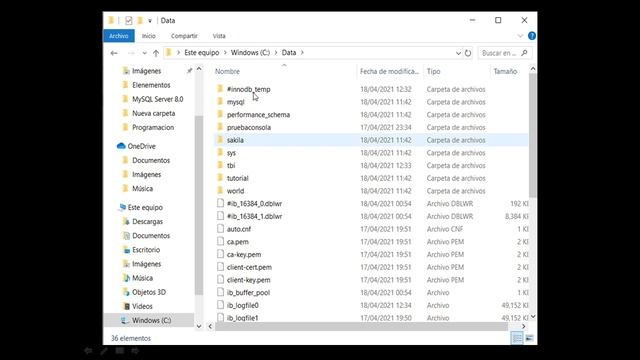Select the ib_buffer_pool file icon
This screenshot has width=640, height=360.
tap(220, 292)
